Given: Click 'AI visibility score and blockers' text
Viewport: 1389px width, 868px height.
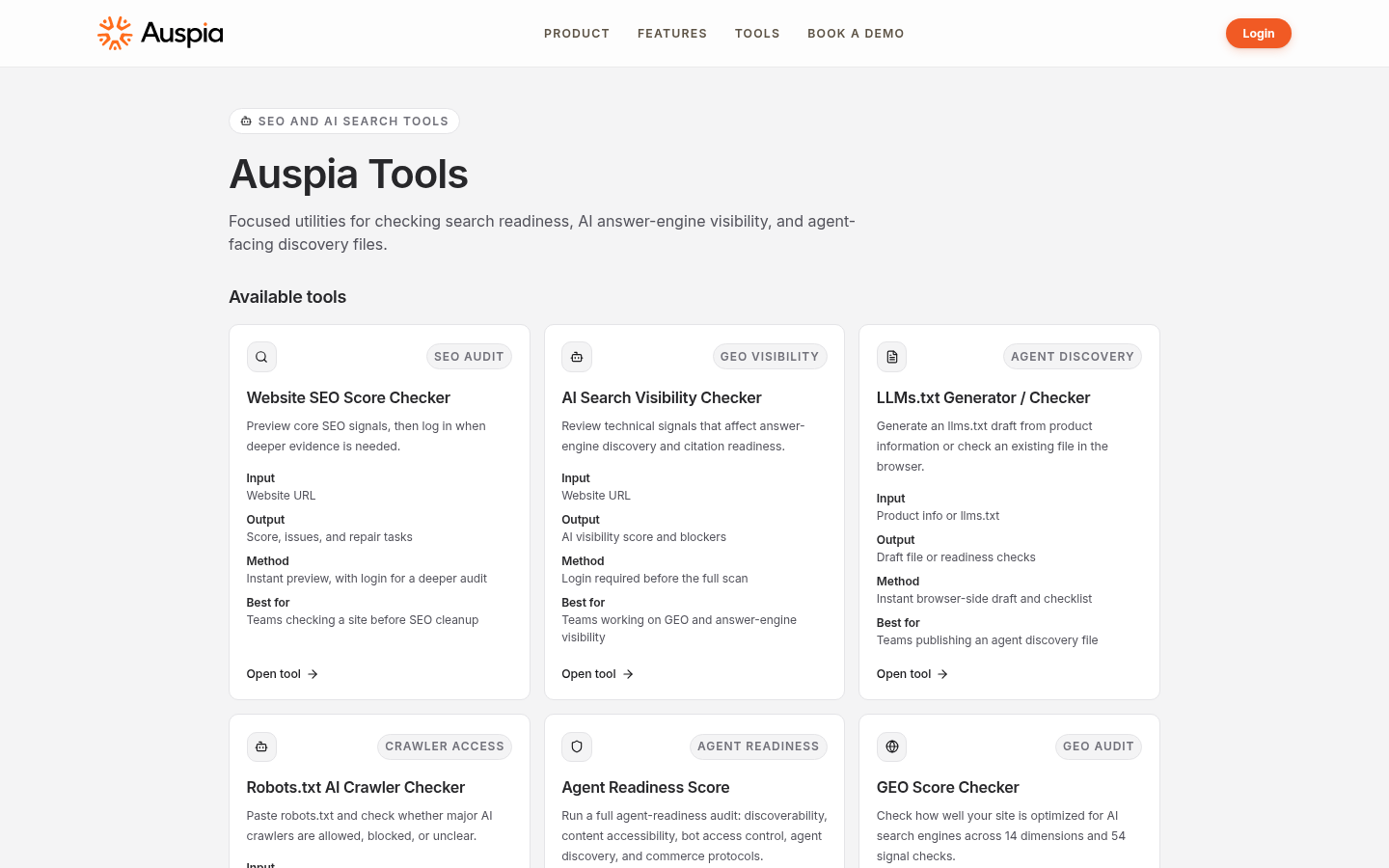Looking at the screenshot, I should (x=643, y=537).
